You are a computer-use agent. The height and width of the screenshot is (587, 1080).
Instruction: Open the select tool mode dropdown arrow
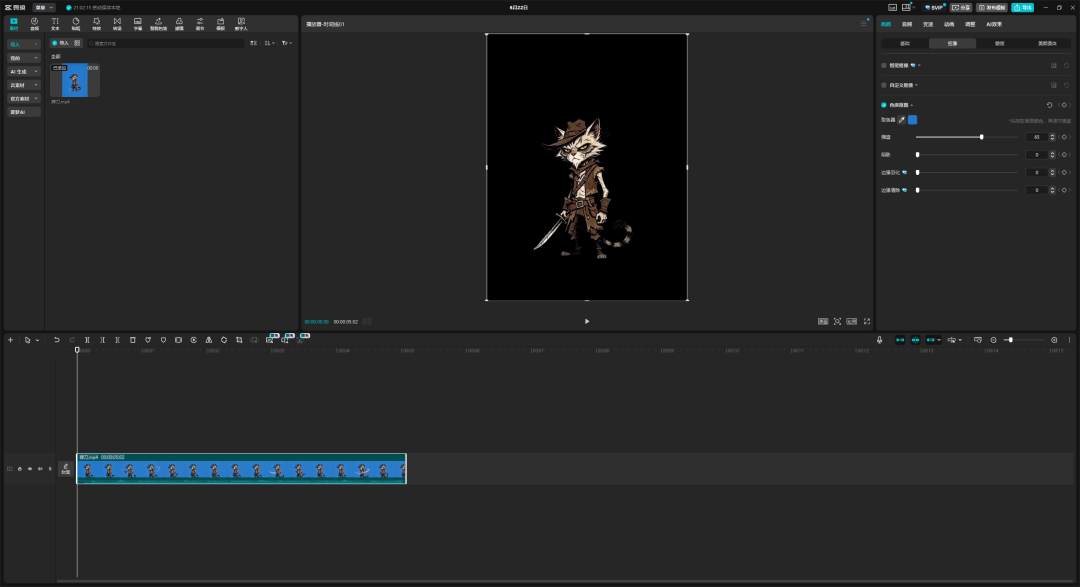(x=37, y=340)
